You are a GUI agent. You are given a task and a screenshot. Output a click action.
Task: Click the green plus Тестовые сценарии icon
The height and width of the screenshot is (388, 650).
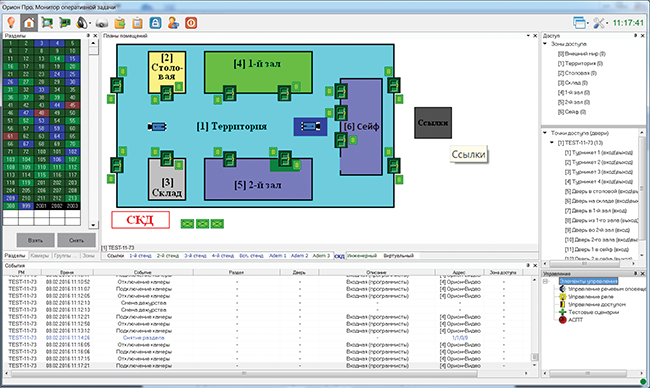tap(563, 312)
